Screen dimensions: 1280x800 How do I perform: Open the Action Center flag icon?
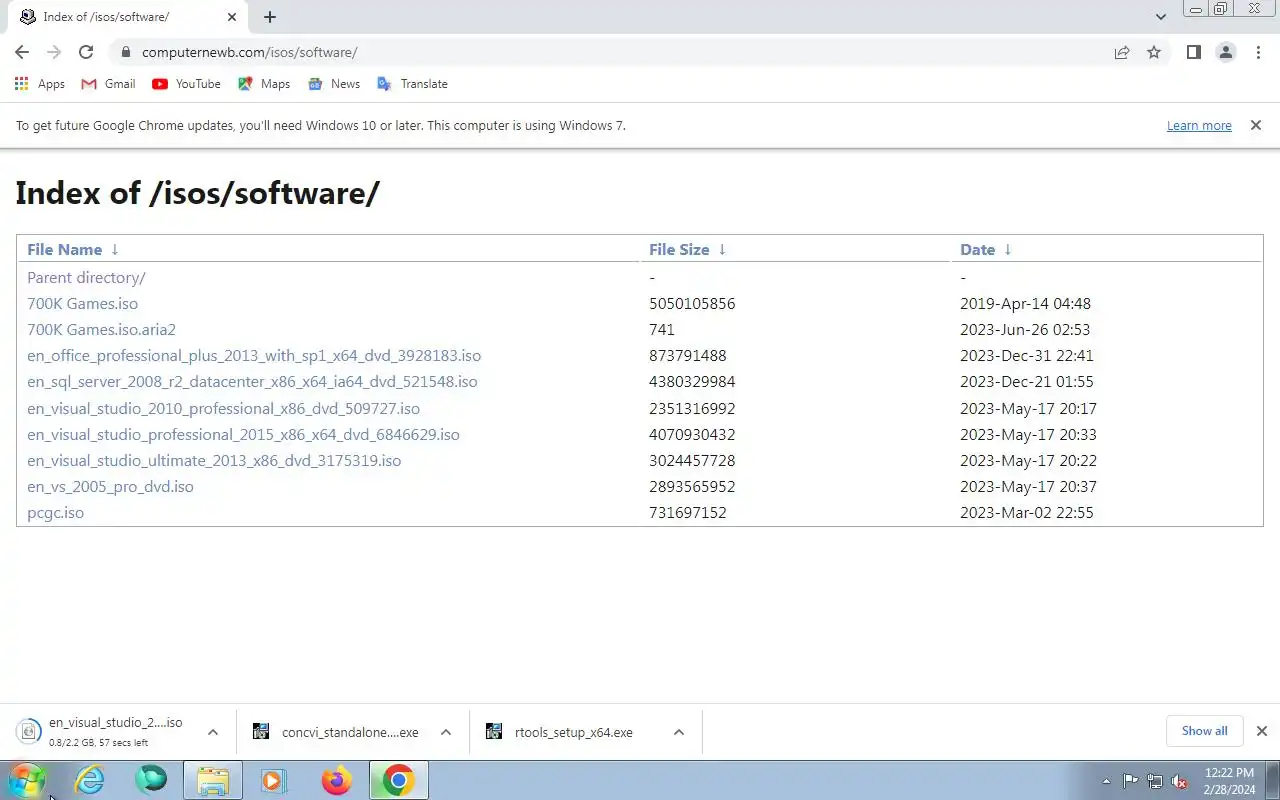click(x=1131, y=781)
